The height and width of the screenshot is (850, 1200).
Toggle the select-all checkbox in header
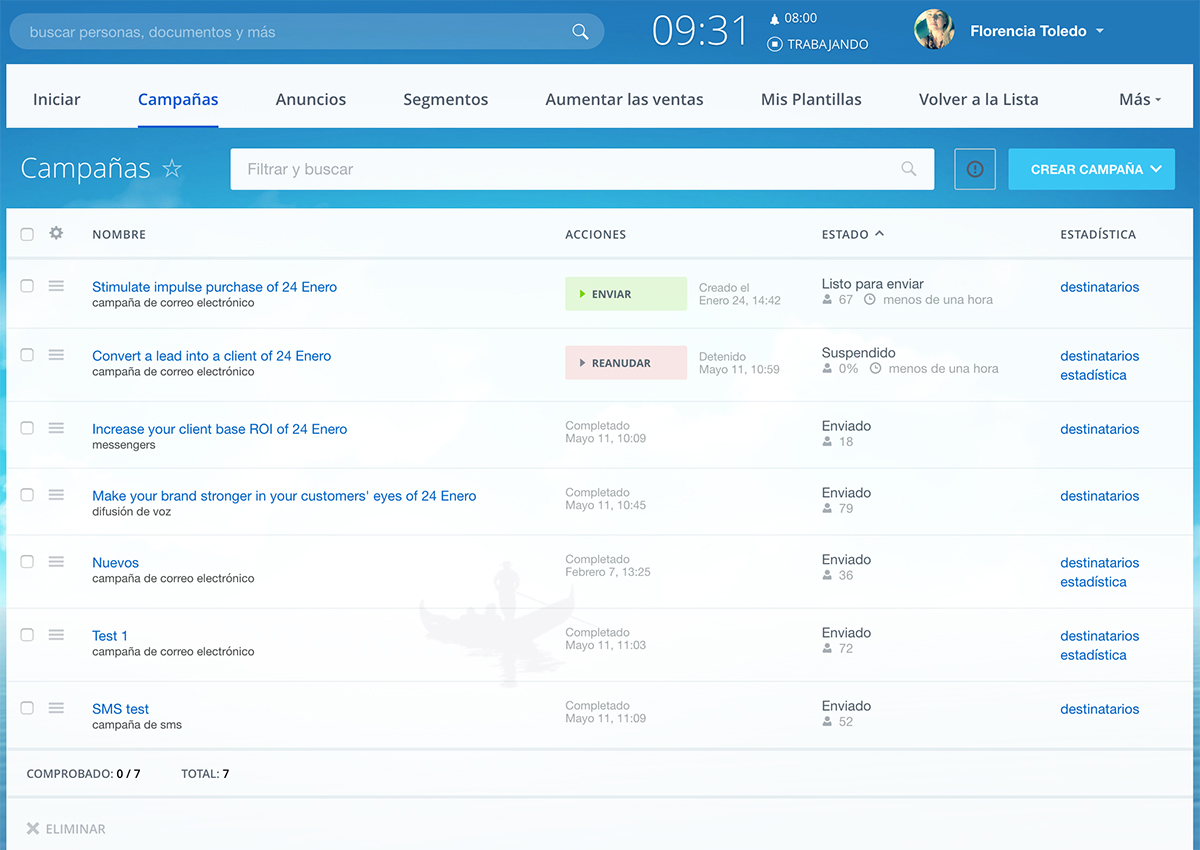27,234
